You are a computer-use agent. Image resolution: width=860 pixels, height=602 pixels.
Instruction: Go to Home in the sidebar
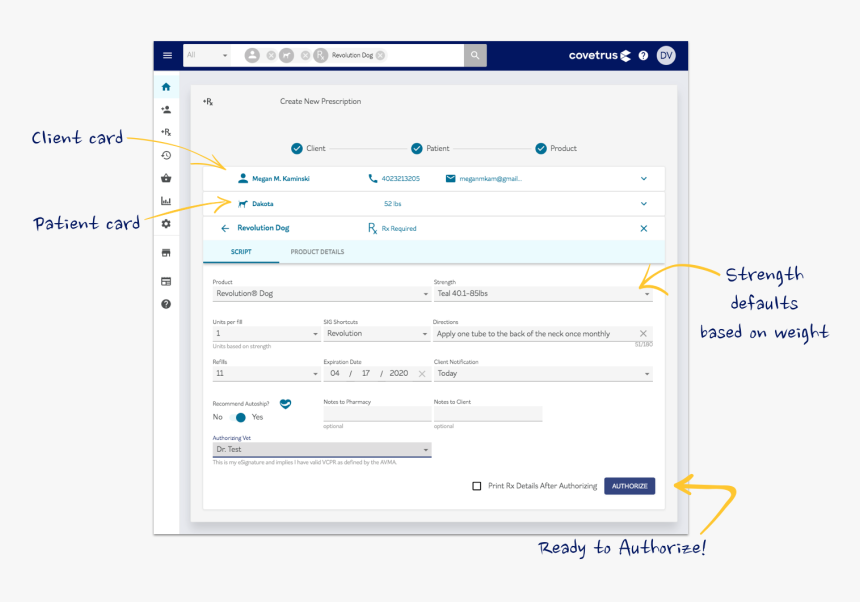pyautogui.click(x=166, y=87)
